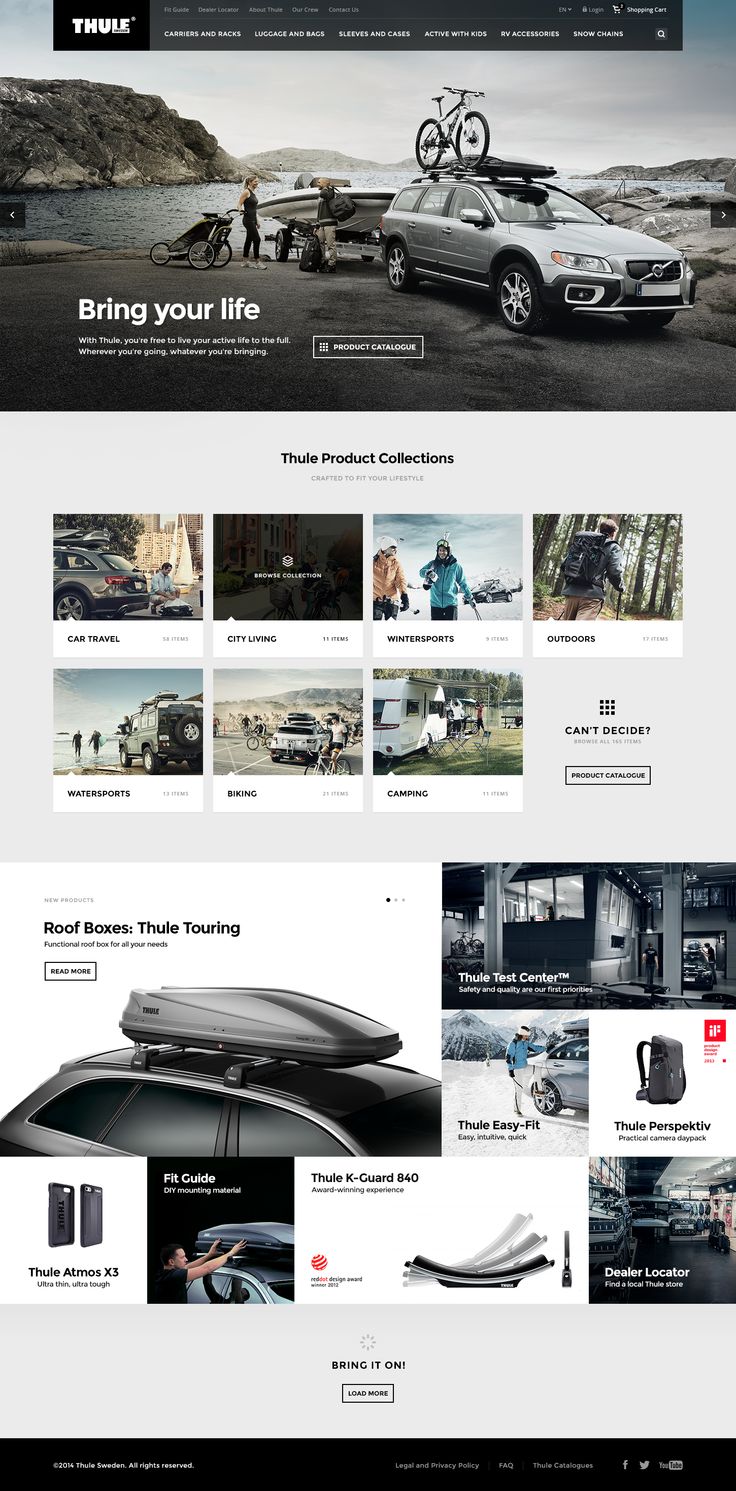Open the Thule K-Guard 840 tile
The height and width of the screenshot is (1491, 736).
442,1230
